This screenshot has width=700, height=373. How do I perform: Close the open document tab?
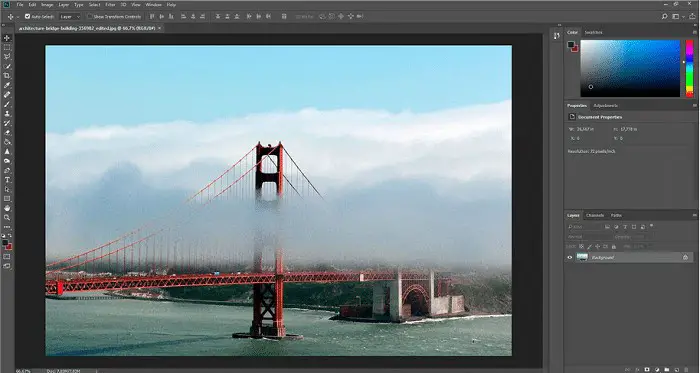coord(159,28)
